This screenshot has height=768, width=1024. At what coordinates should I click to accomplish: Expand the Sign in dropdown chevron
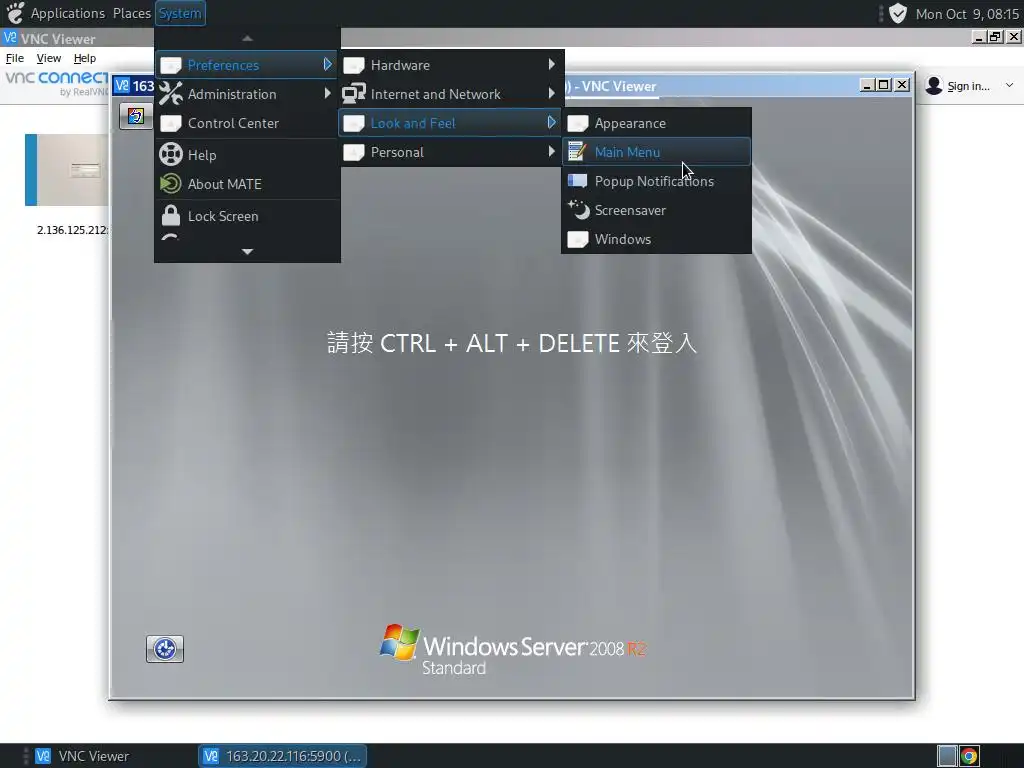tap(1009, 86)
